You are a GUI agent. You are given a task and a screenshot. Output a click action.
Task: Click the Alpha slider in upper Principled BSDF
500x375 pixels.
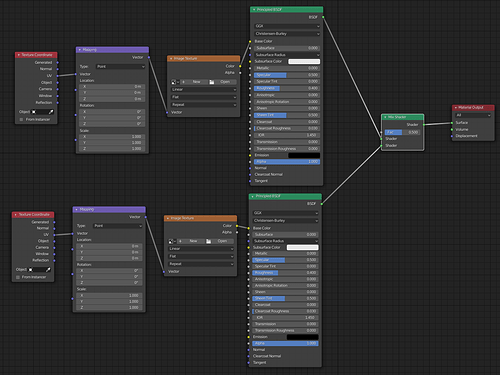click(287, 162)
